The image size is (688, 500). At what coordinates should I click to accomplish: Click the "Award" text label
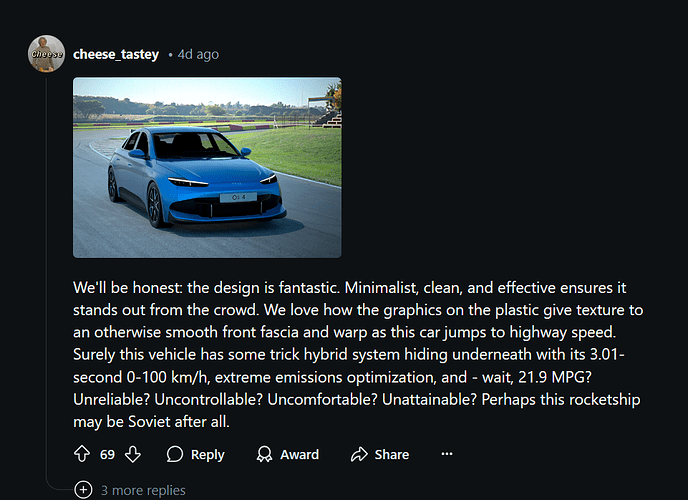tap(299, 454)
